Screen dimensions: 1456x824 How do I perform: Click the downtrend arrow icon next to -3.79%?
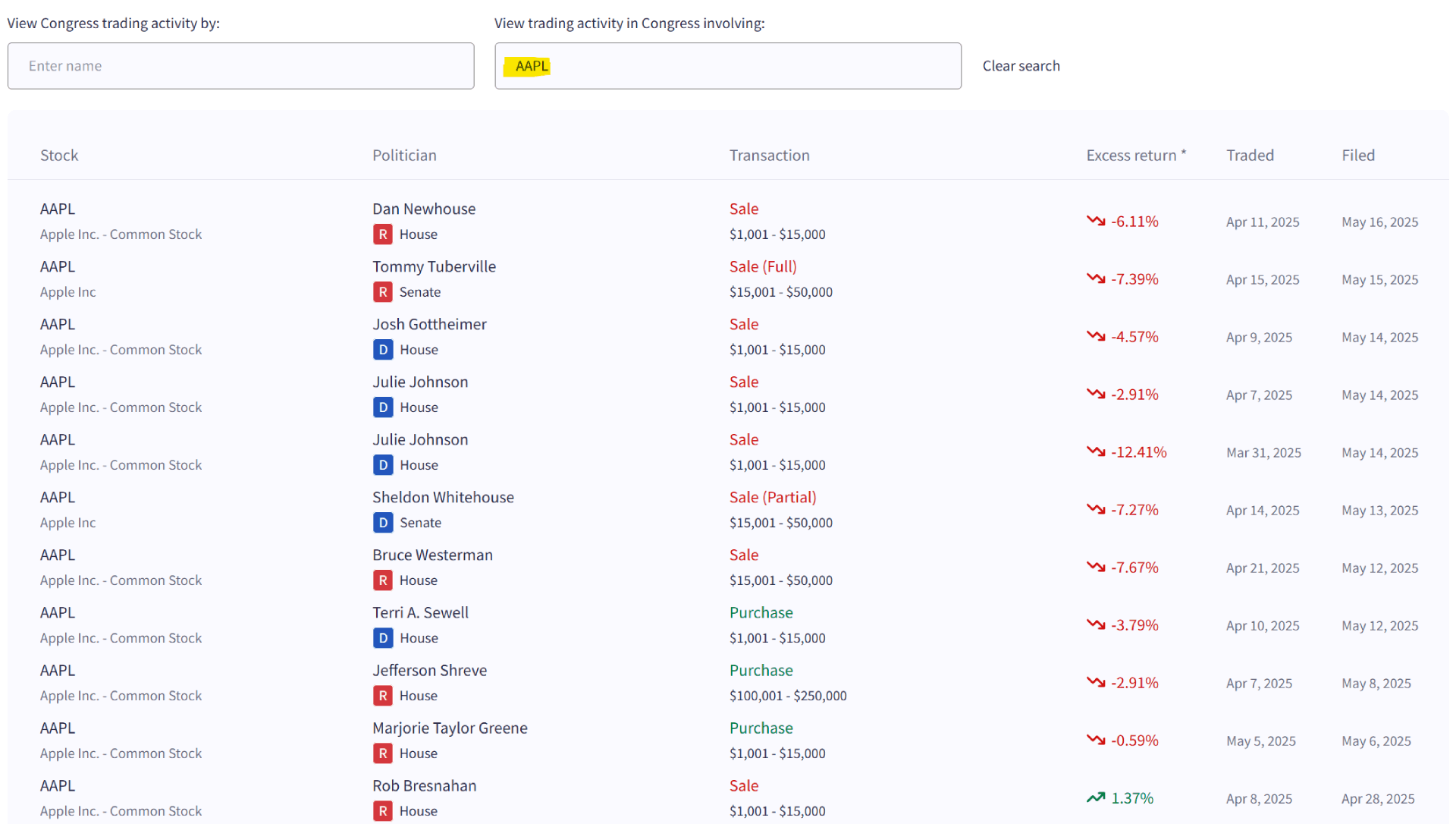(1096, 624)
